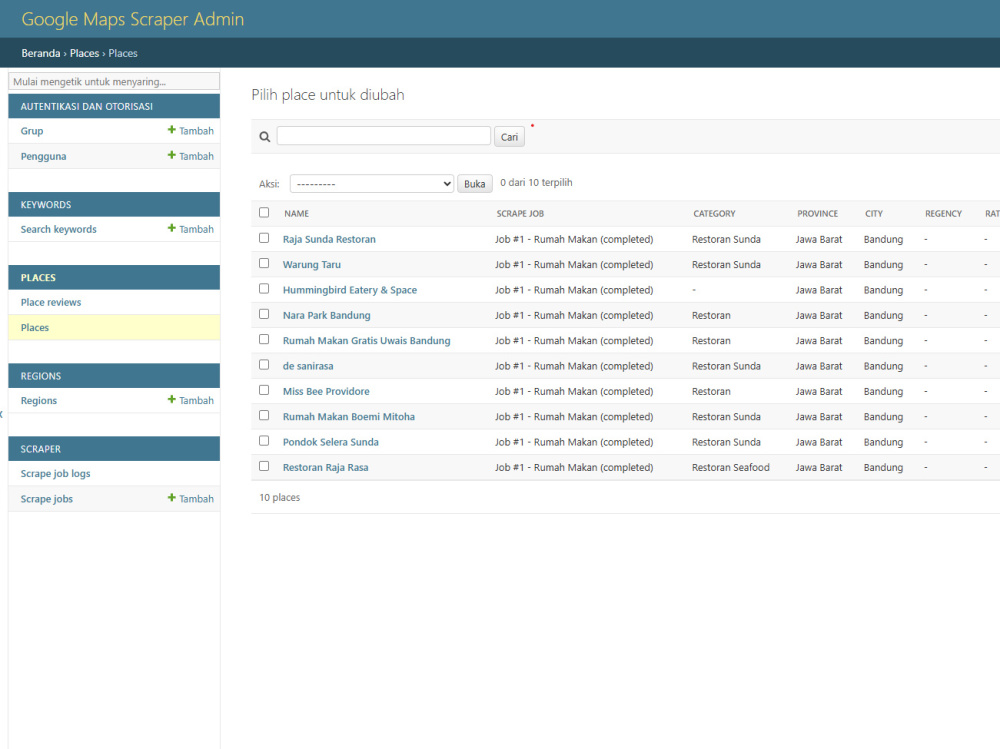Sort by SCRAPE JOB column header

pyautogui.click(x=520, y=214)
